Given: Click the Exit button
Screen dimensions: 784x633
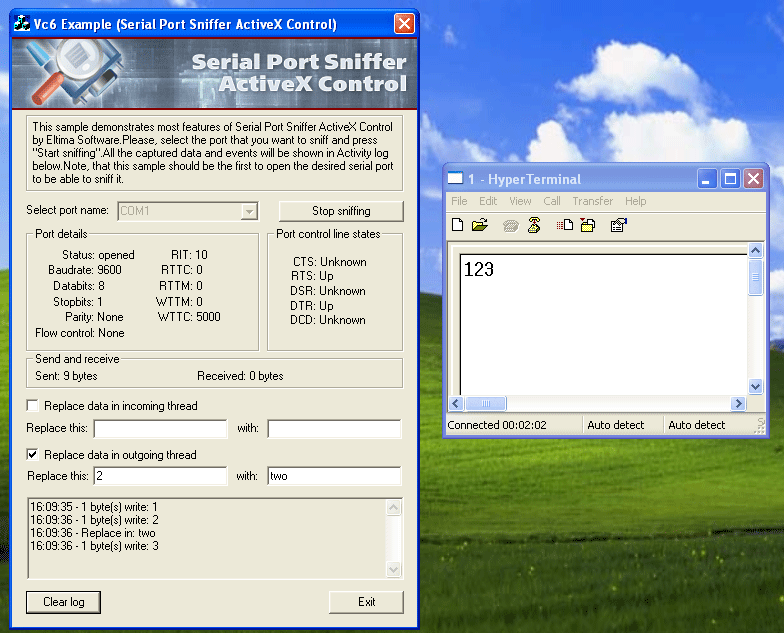Looking at the screenshot, I should click(x=366, y=602).
